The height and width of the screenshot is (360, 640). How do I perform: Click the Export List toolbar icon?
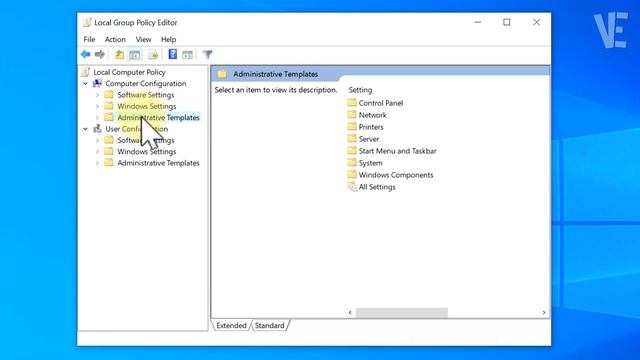pyautogui.click(x=153, y=54)
